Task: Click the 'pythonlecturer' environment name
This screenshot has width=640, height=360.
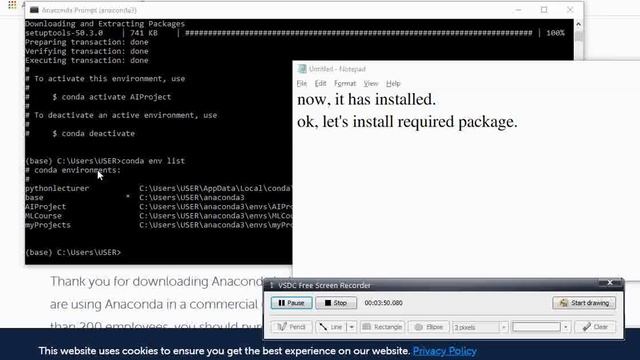Action: [x=57, y=188]
